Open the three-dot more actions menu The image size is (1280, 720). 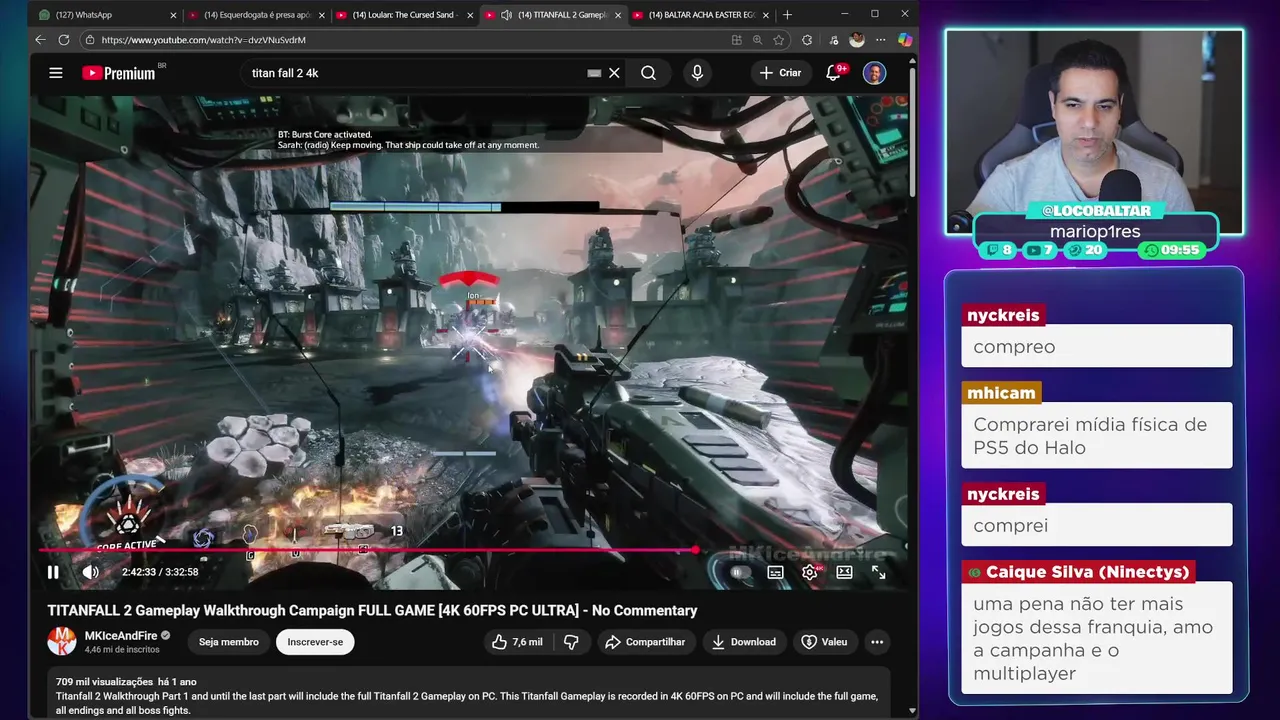pos(877,642)
